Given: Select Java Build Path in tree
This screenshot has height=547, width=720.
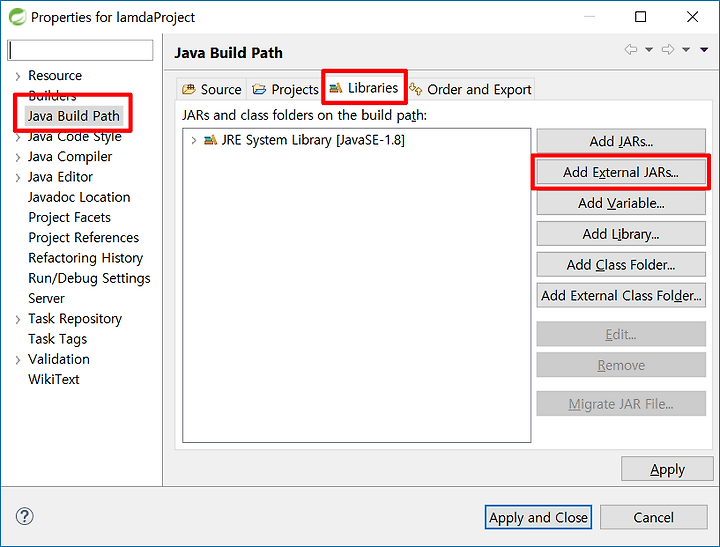Looking at the screenshot, I should (73, 116).
